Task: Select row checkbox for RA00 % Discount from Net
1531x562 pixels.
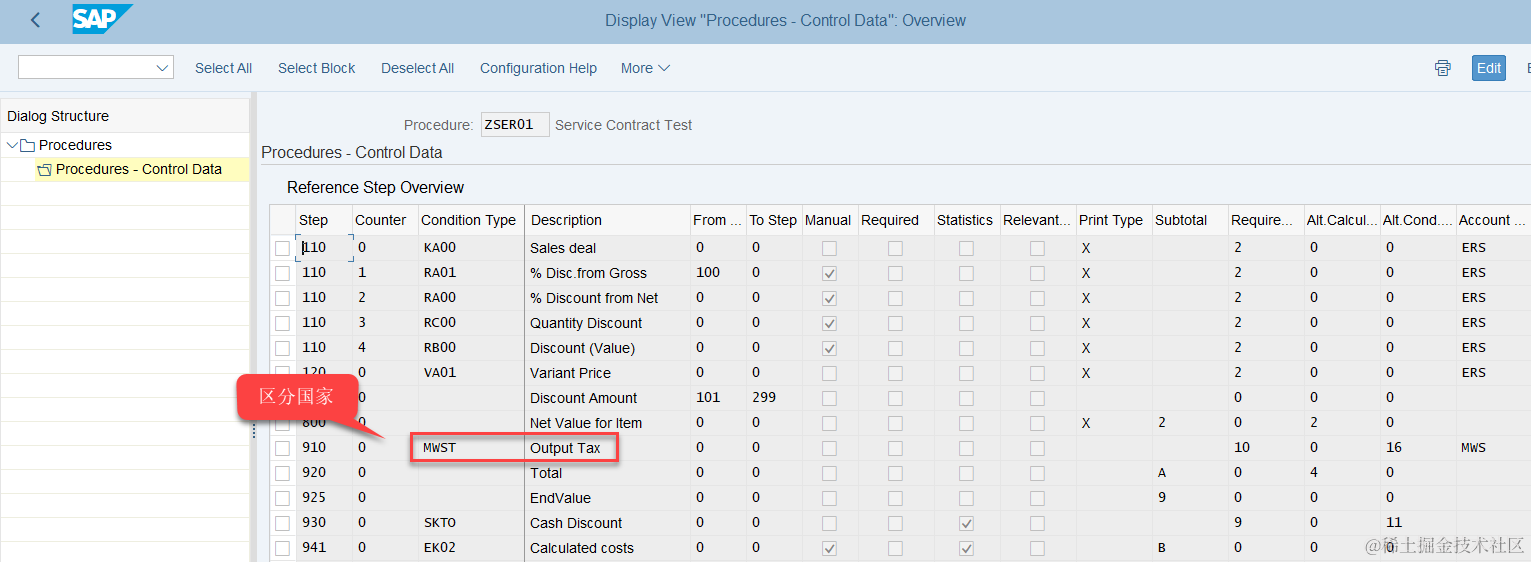Action: [283, 298]
